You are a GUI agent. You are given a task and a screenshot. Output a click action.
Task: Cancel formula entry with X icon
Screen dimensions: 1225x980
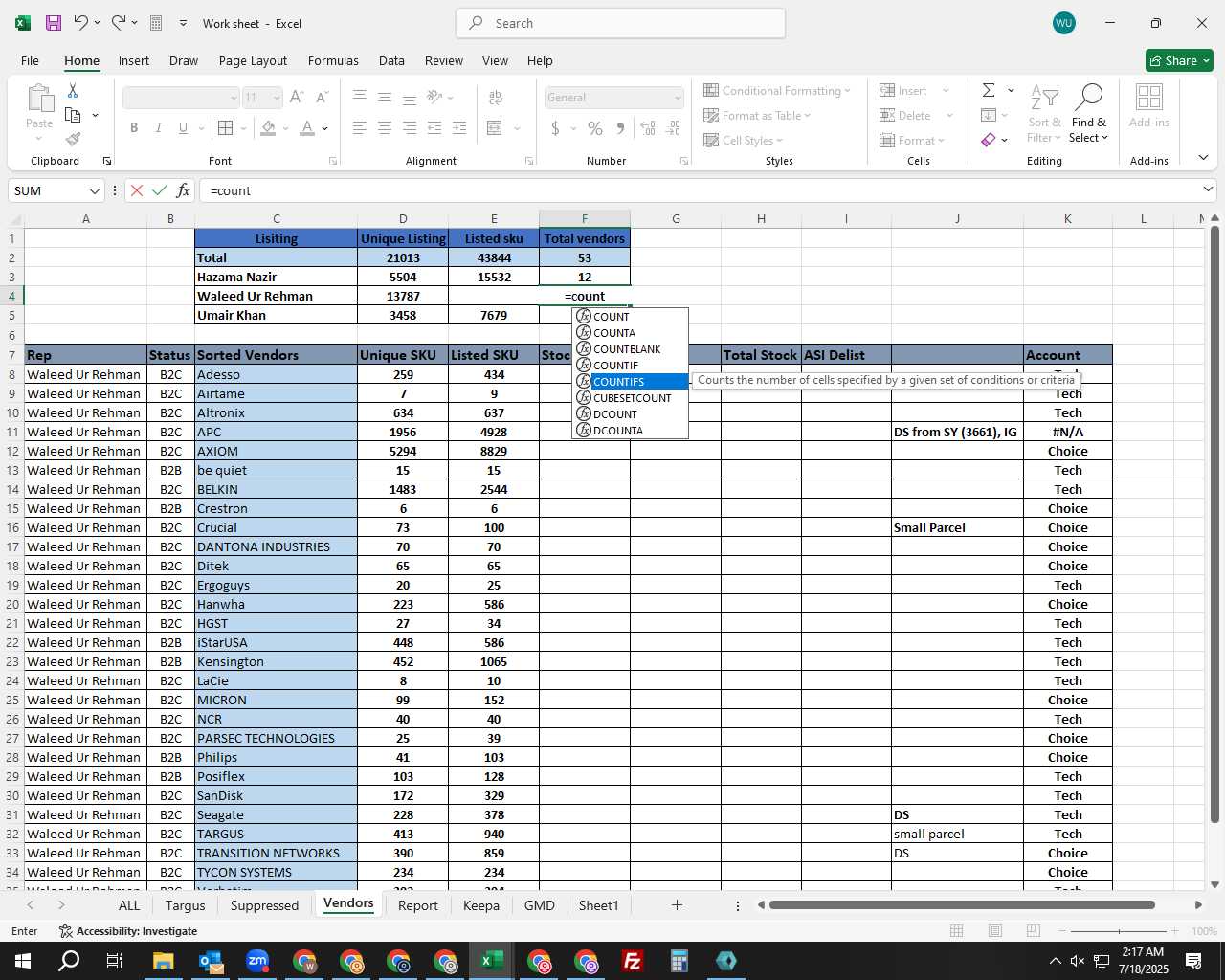[137, 190]
